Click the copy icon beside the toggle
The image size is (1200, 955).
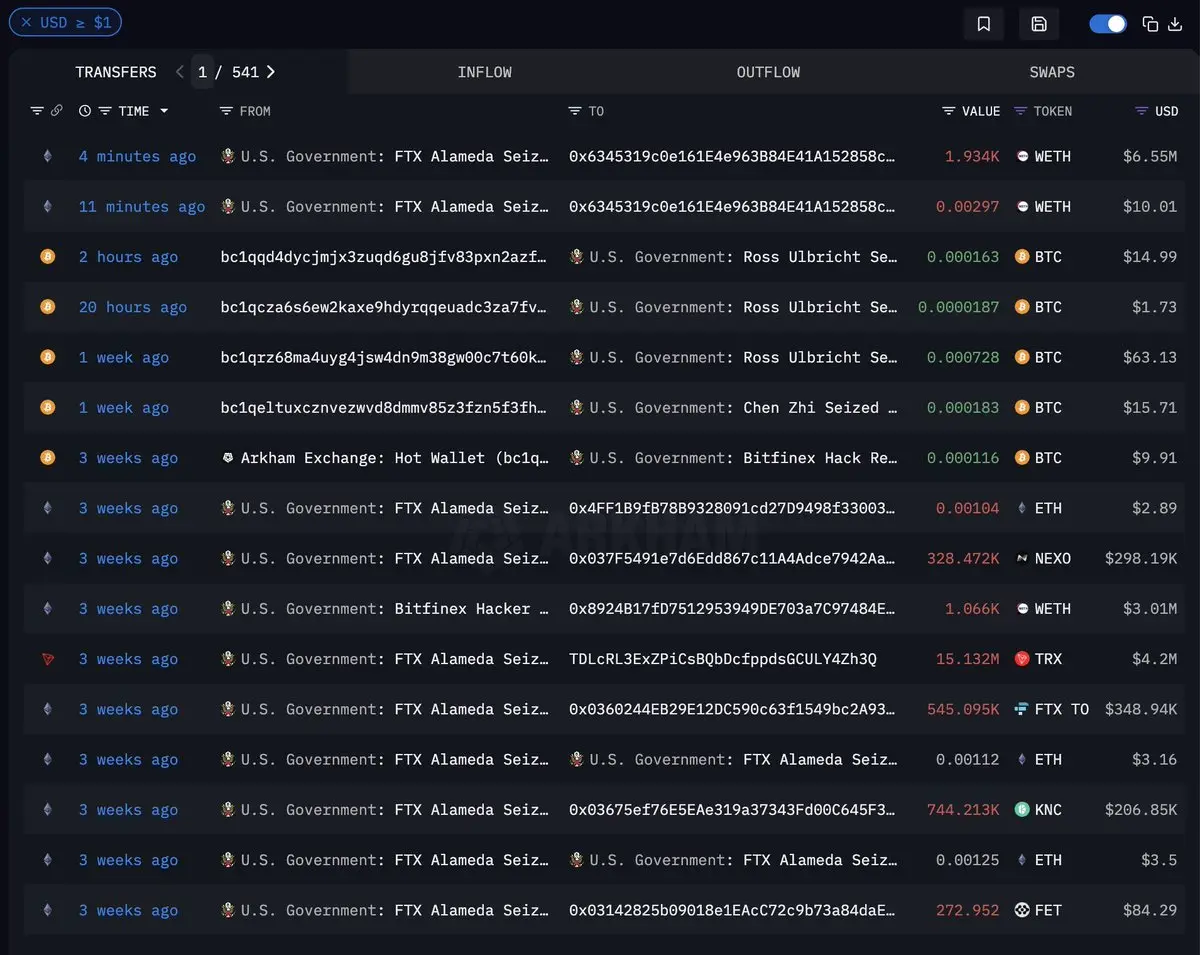click(1150, 24)
